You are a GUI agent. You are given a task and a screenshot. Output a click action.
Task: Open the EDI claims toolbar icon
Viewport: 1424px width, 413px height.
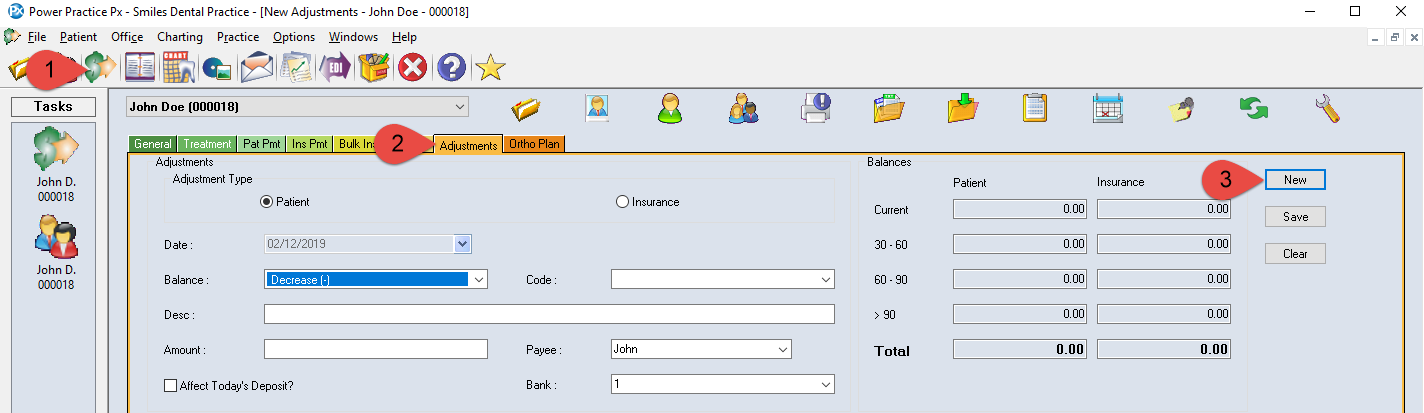335,68
